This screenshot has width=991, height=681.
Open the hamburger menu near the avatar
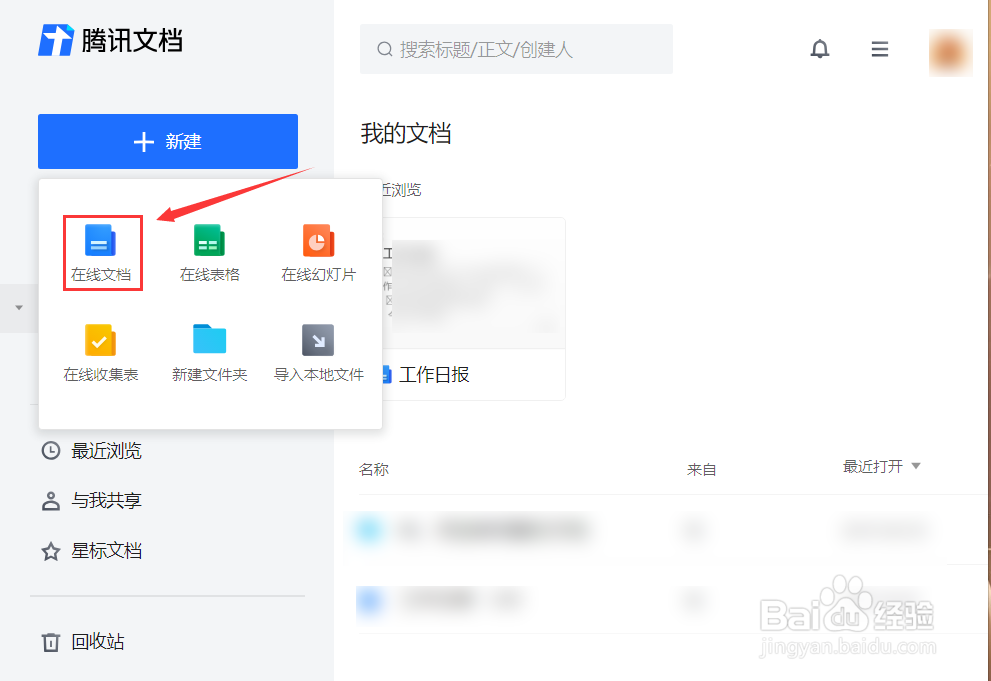coord(879,48)
